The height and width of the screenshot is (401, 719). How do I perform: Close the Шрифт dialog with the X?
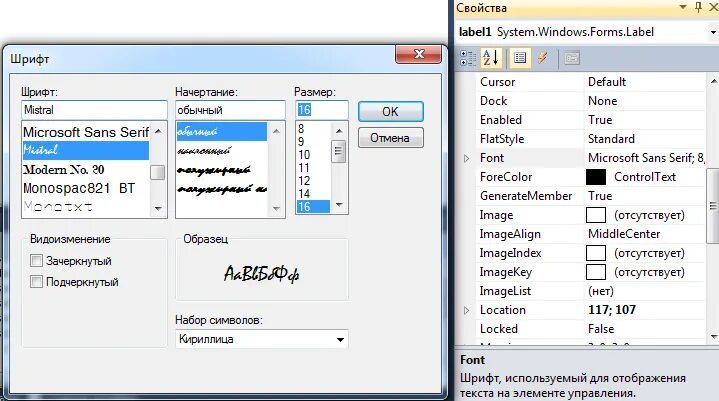tap(418, 54)
